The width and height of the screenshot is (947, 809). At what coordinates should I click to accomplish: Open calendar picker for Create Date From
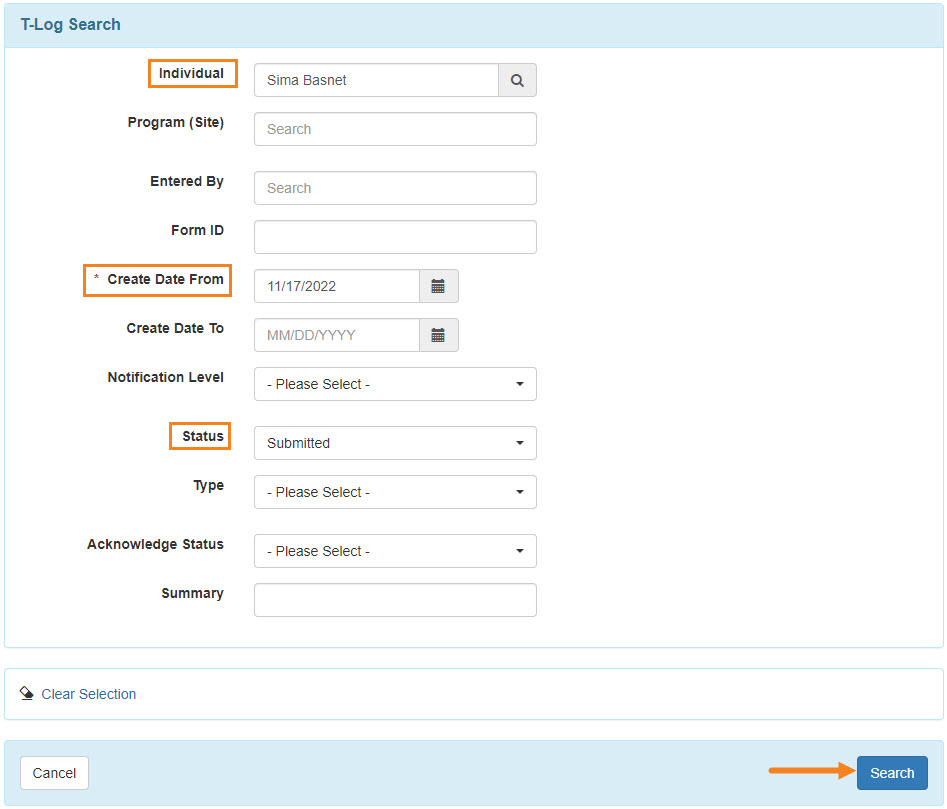(x=438, y=286)
